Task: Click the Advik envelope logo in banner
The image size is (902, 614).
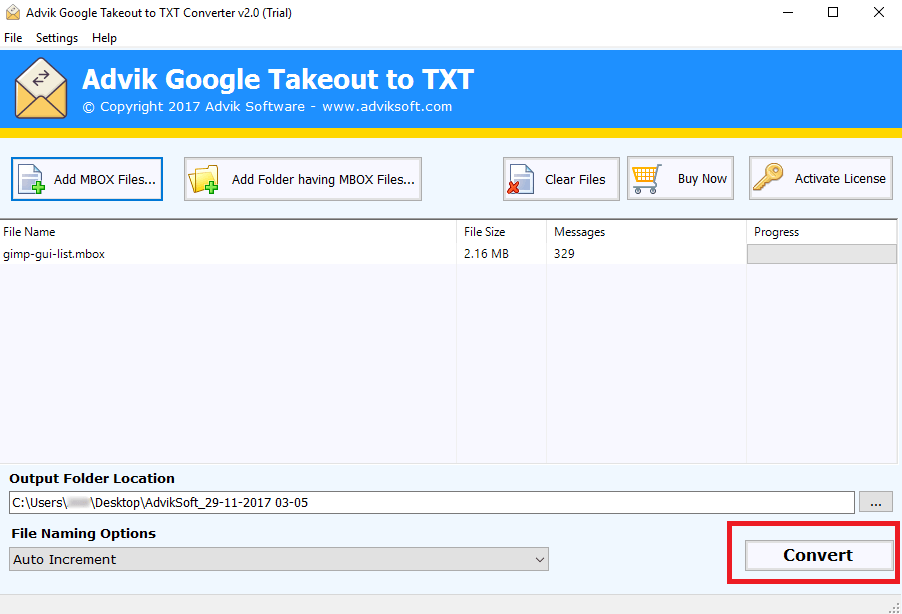Action: [x=41, y=88]
